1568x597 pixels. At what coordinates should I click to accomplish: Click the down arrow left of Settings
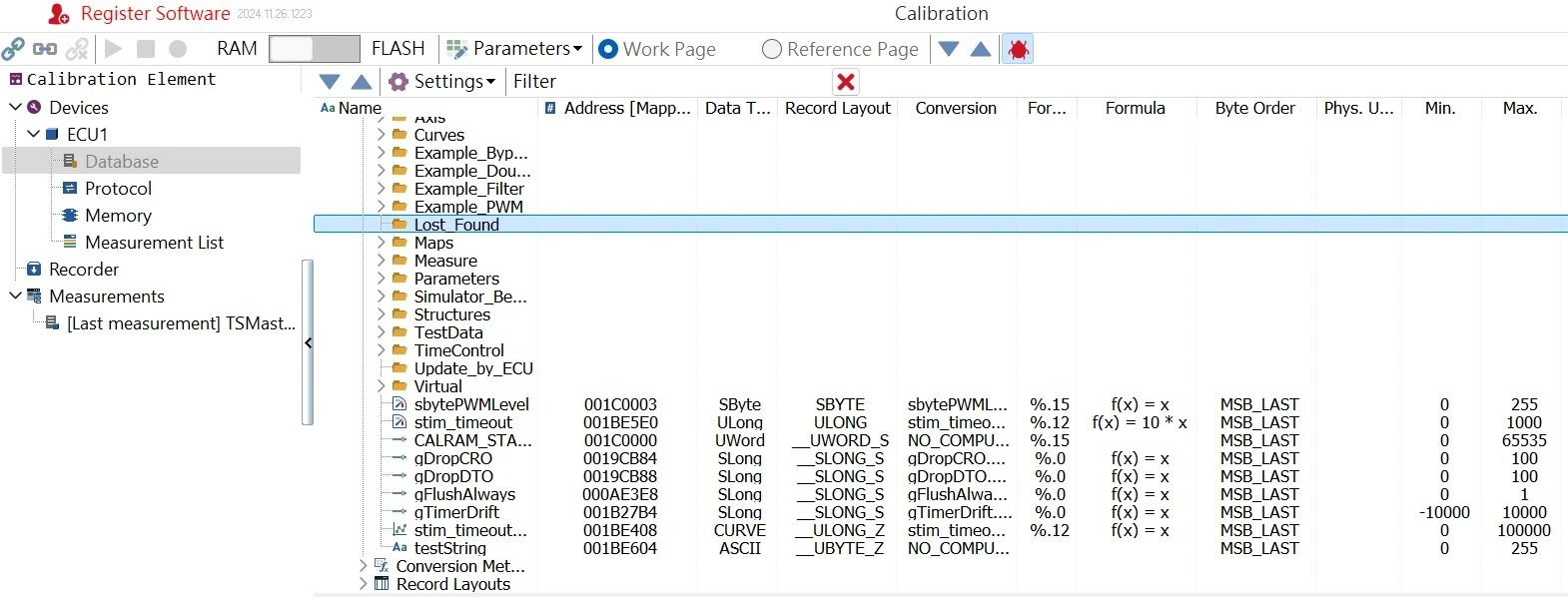click(330, 81)
